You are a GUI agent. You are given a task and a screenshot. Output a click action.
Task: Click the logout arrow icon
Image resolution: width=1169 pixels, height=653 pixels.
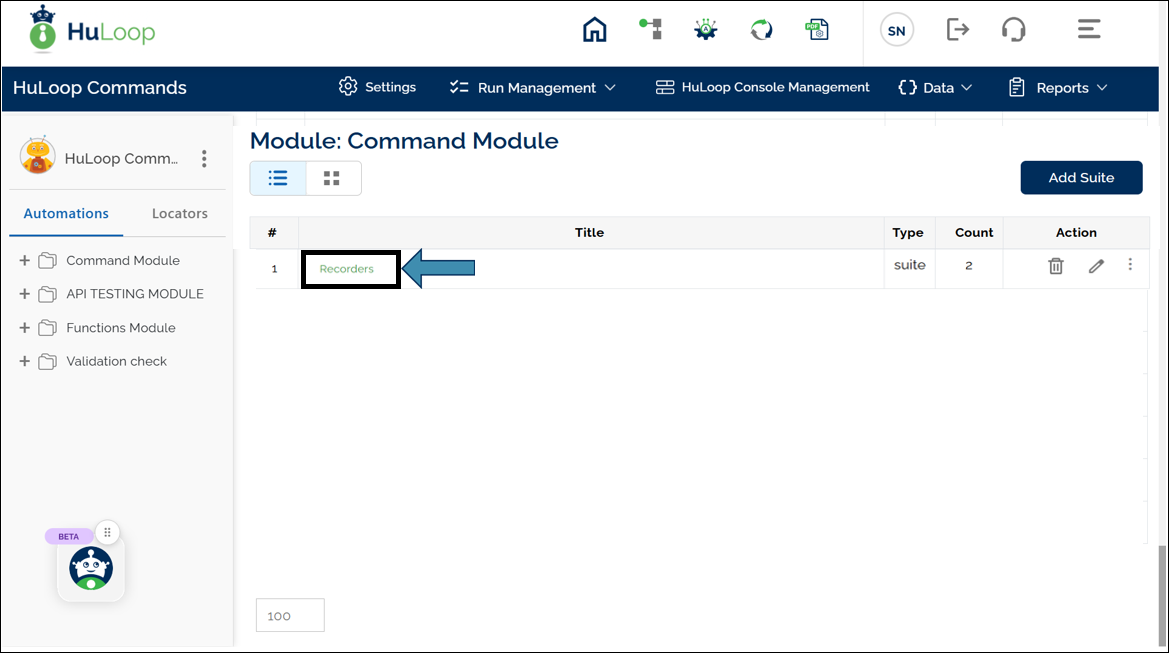[957, 30]
